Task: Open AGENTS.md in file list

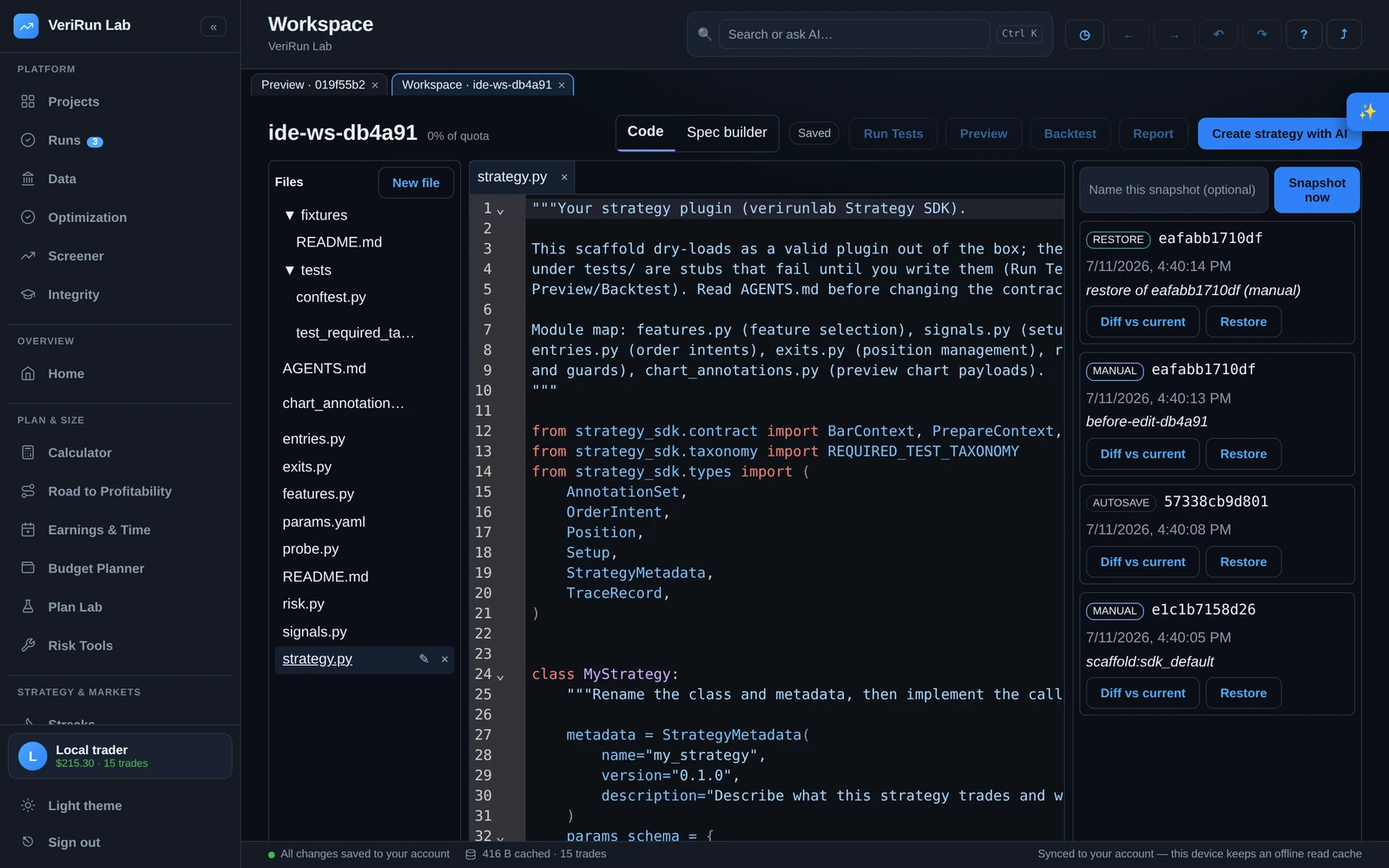Action: tap(324, 368)
